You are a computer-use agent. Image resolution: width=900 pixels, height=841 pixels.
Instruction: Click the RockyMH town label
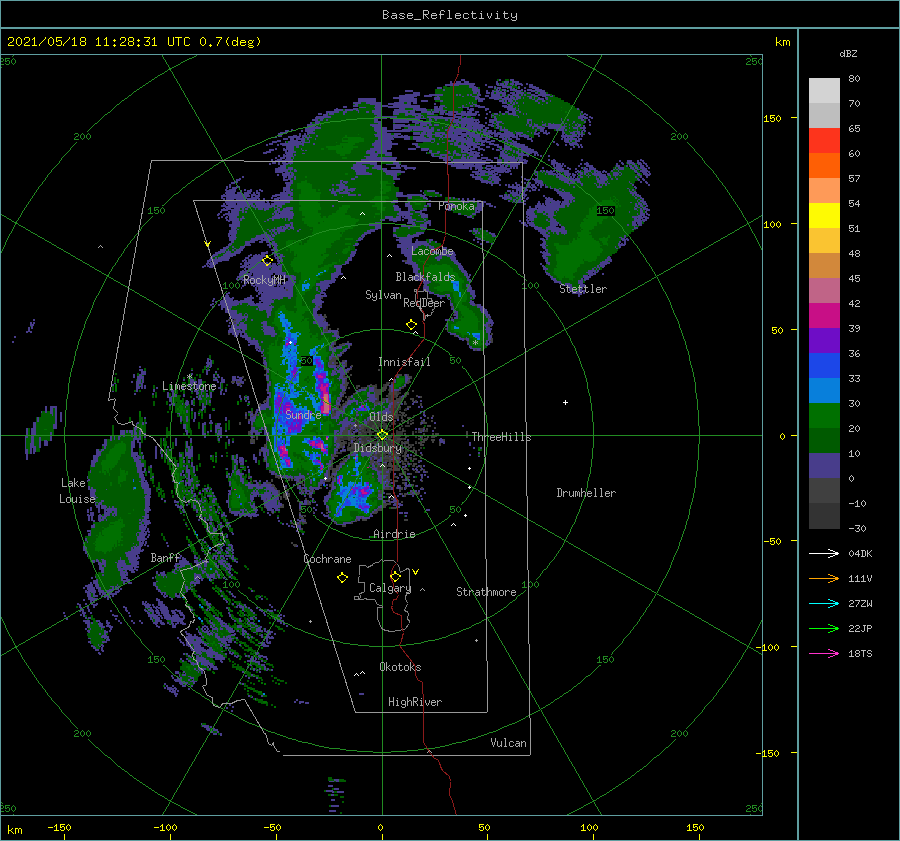pos(264,280)
